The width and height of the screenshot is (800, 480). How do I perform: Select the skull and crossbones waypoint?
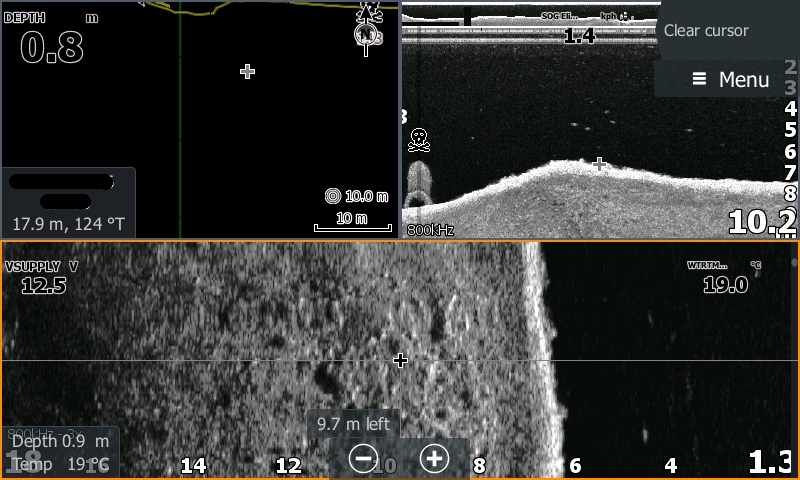pos(419,139)
